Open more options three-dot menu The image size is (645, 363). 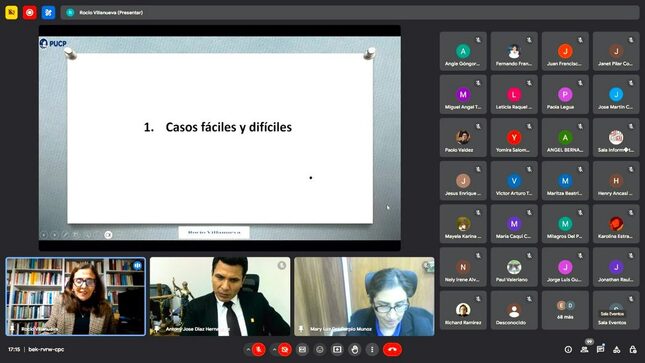[372, 349]
